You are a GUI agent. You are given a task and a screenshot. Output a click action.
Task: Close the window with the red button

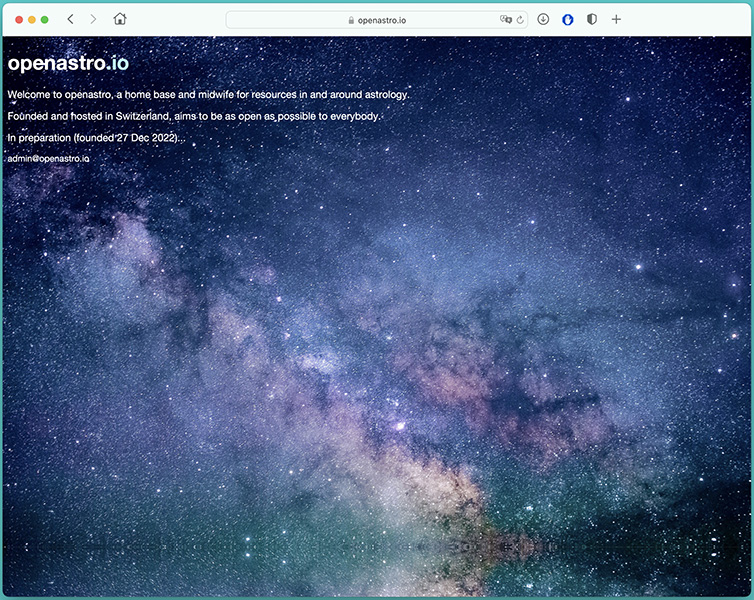coord(19,20)
